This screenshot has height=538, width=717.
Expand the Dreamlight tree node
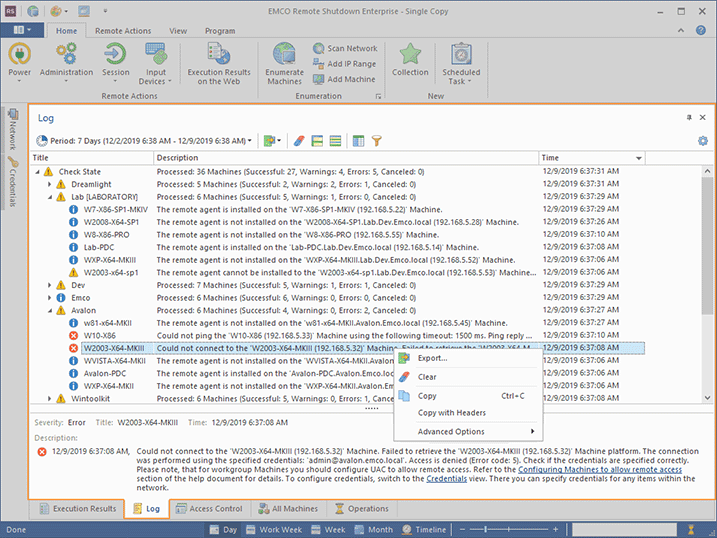coord(49,185)
